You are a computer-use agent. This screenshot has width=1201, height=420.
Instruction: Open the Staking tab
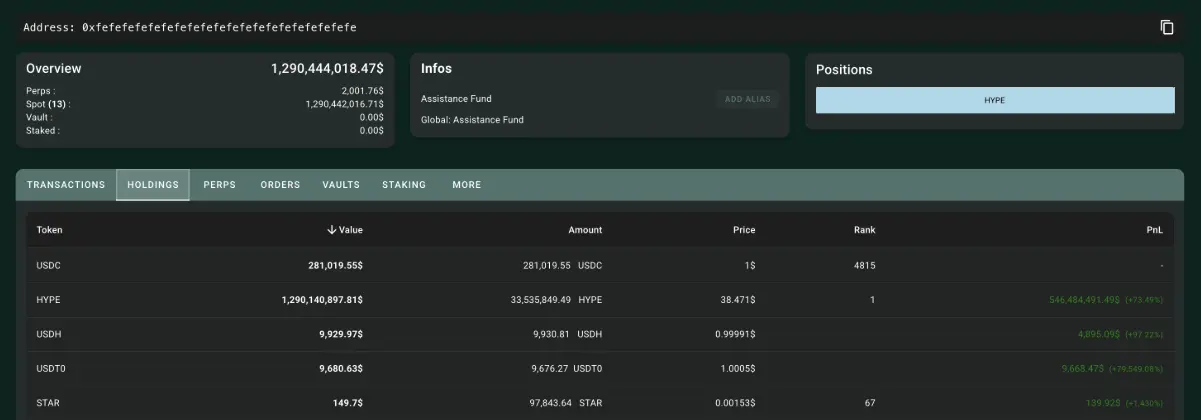point(404,185)
